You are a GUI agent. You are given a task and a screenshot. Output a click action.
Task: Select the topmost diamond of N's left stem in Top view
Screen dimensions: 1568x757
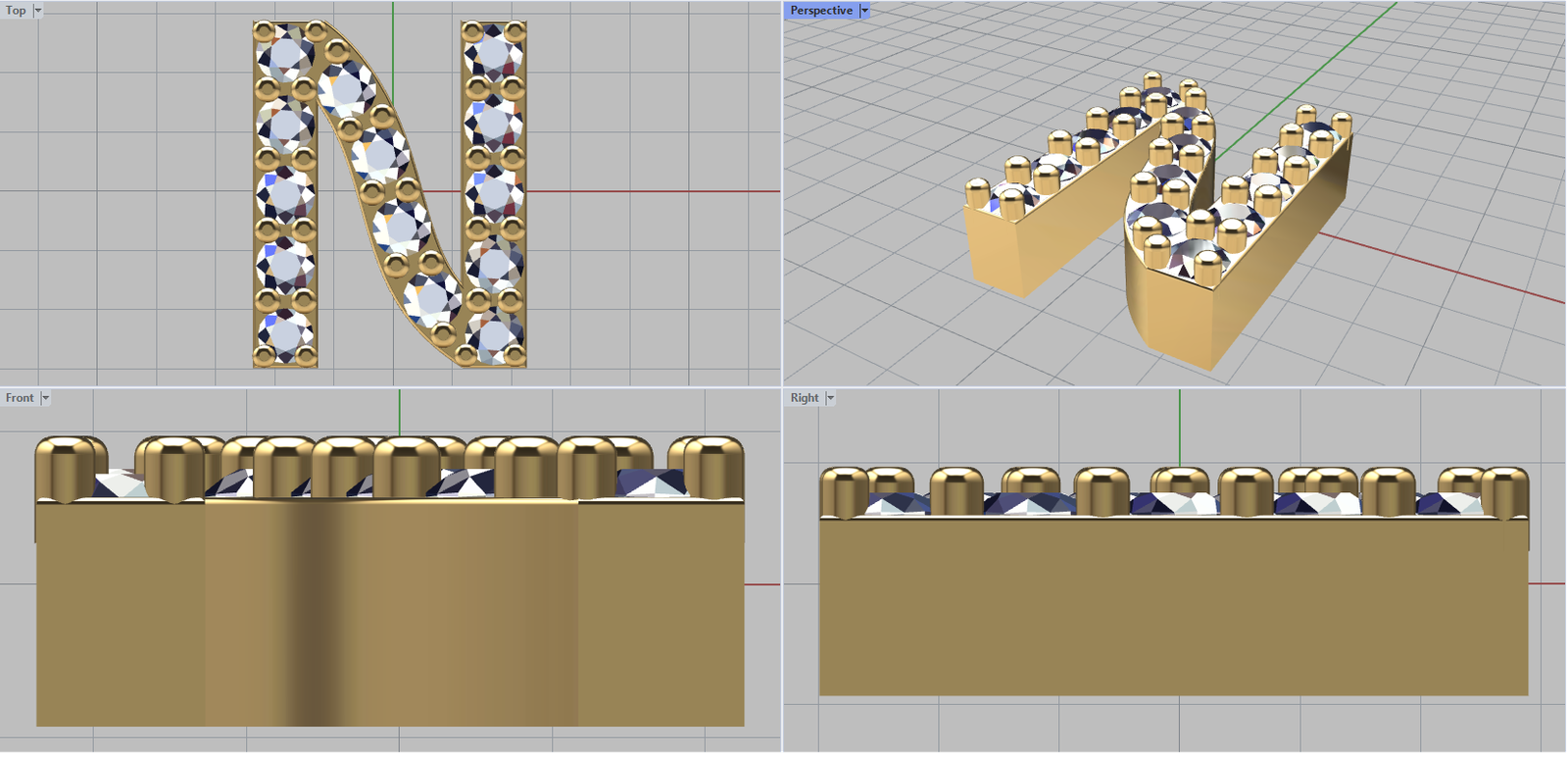point(286,53)
